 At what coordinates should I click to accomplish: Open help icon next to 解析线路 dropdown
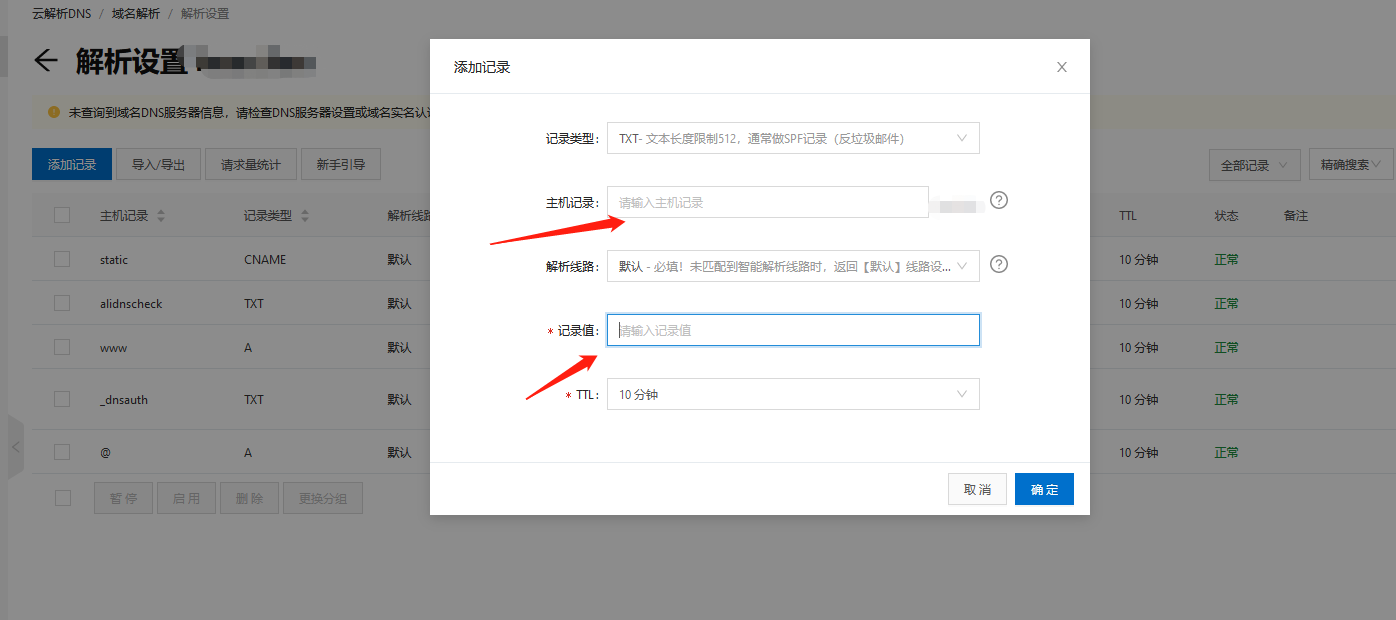[x=999, y=264]
